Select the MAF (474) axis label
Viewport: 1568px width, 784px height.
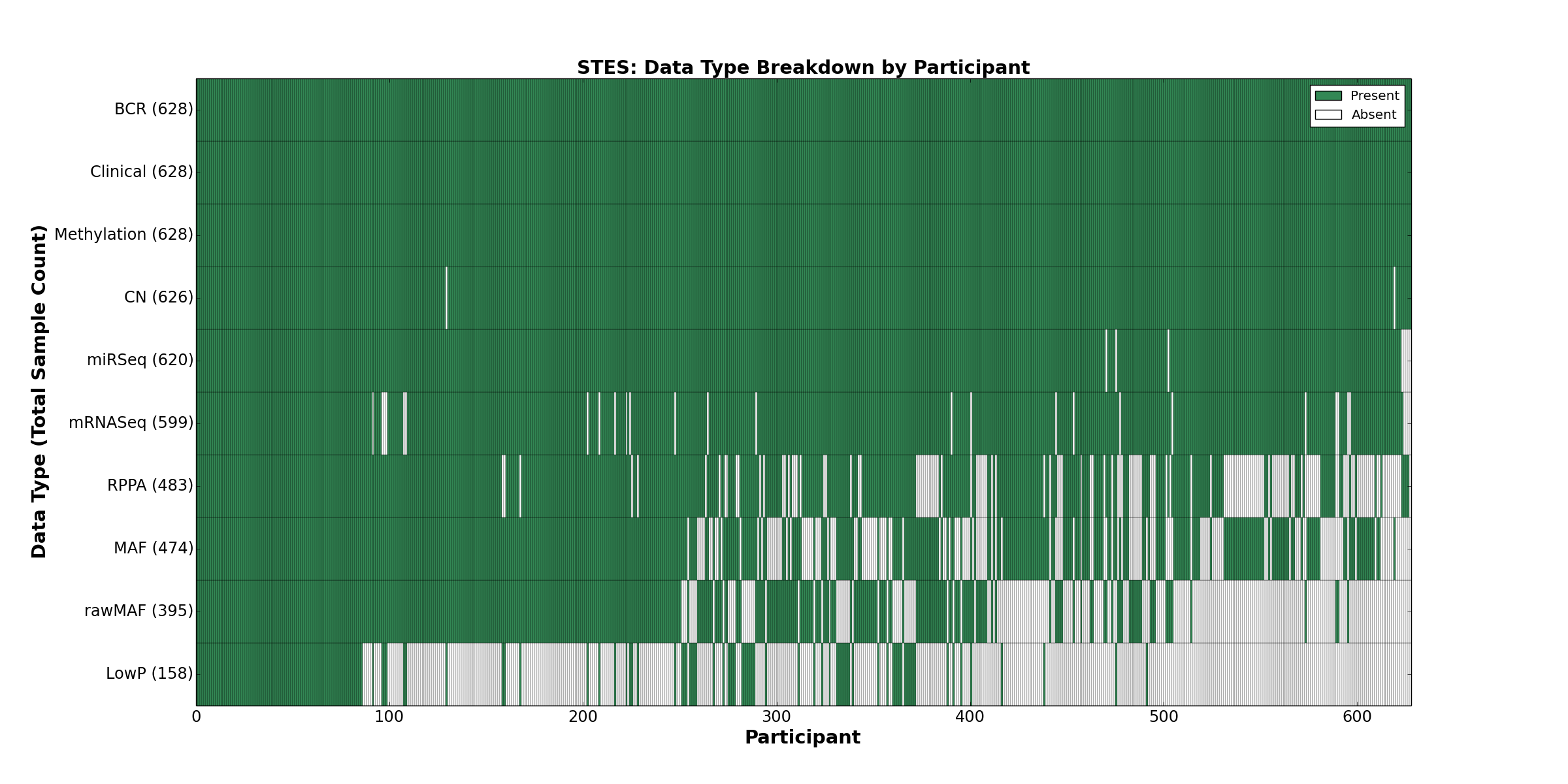pos(154,548)
